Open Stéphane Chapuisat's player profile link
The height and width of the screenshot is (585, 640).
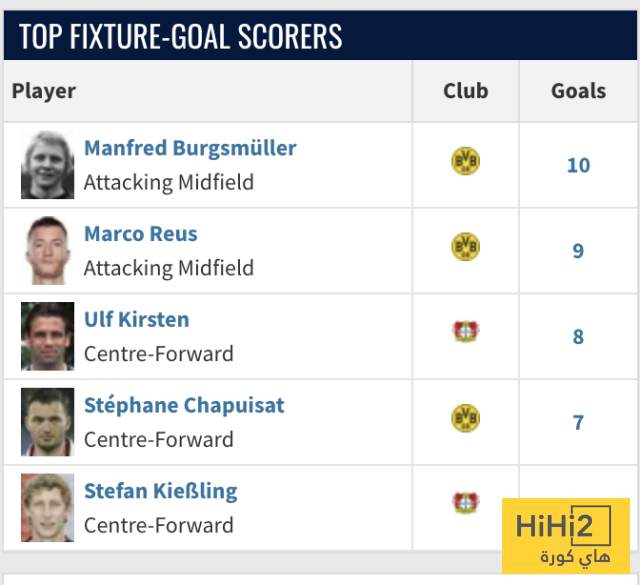pos(184,406)
